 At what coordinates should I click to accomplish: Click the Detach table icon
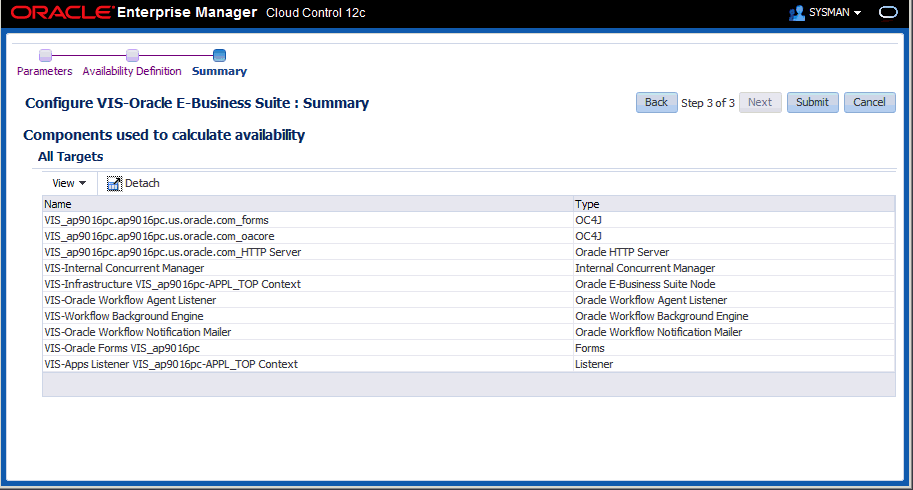click(114, 183)
